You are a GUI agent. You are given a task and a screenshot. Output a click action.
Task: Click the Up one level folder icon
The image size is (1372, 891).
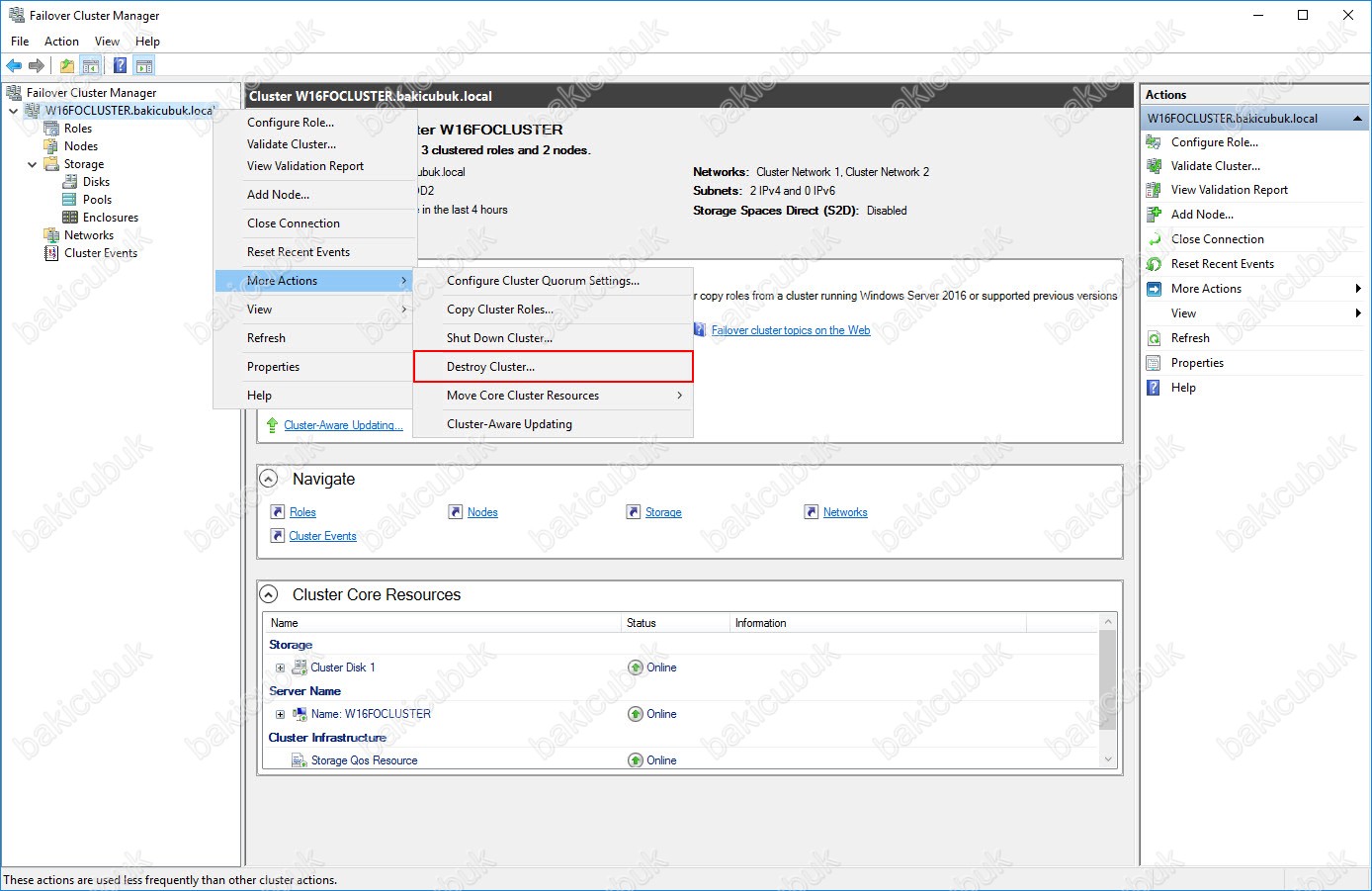[x=66, y=66]
